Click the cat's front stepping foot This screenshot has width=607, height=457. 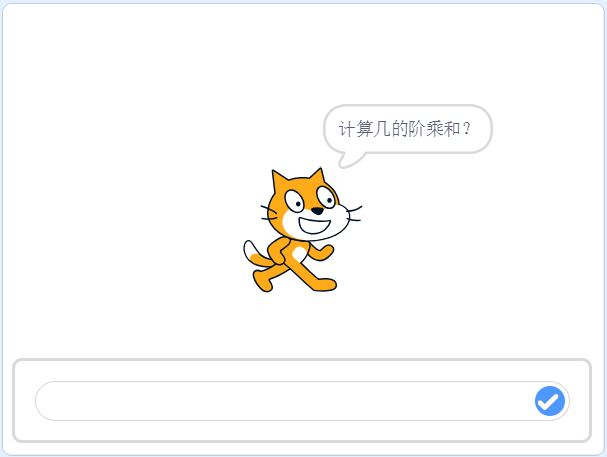[325, 284]
